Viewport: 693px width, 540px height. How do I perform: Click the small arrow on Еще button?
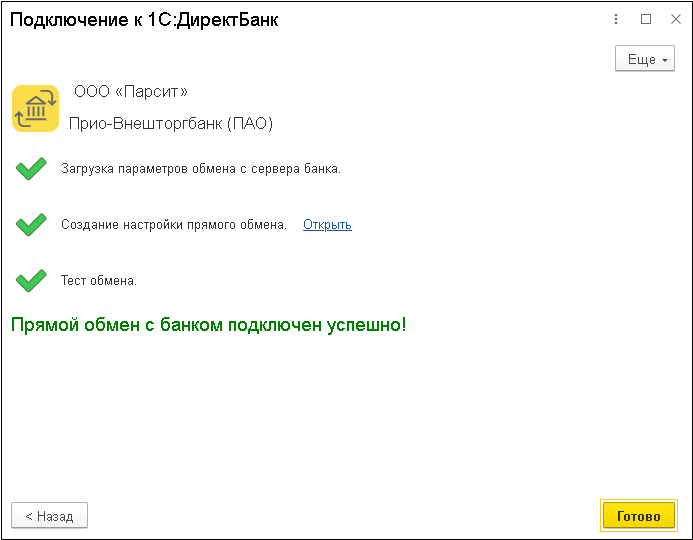click(665, 60)
